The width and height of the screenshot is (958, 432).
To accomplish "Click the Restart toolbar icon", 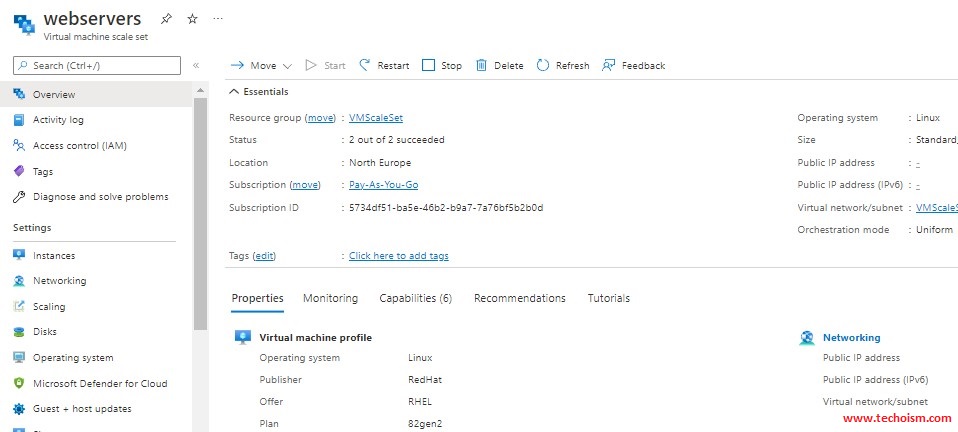I will [365, 65].
